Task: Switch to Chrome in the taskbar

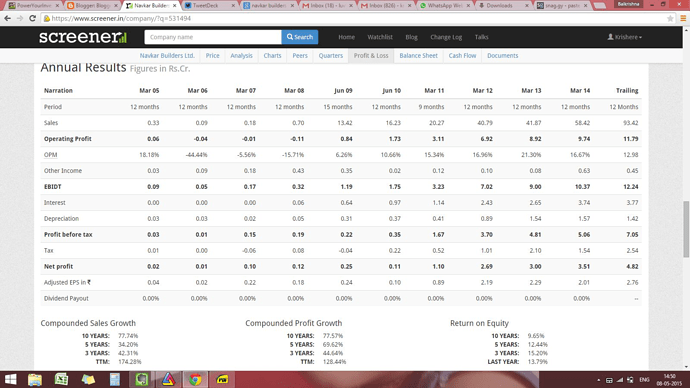Action: 195,379
